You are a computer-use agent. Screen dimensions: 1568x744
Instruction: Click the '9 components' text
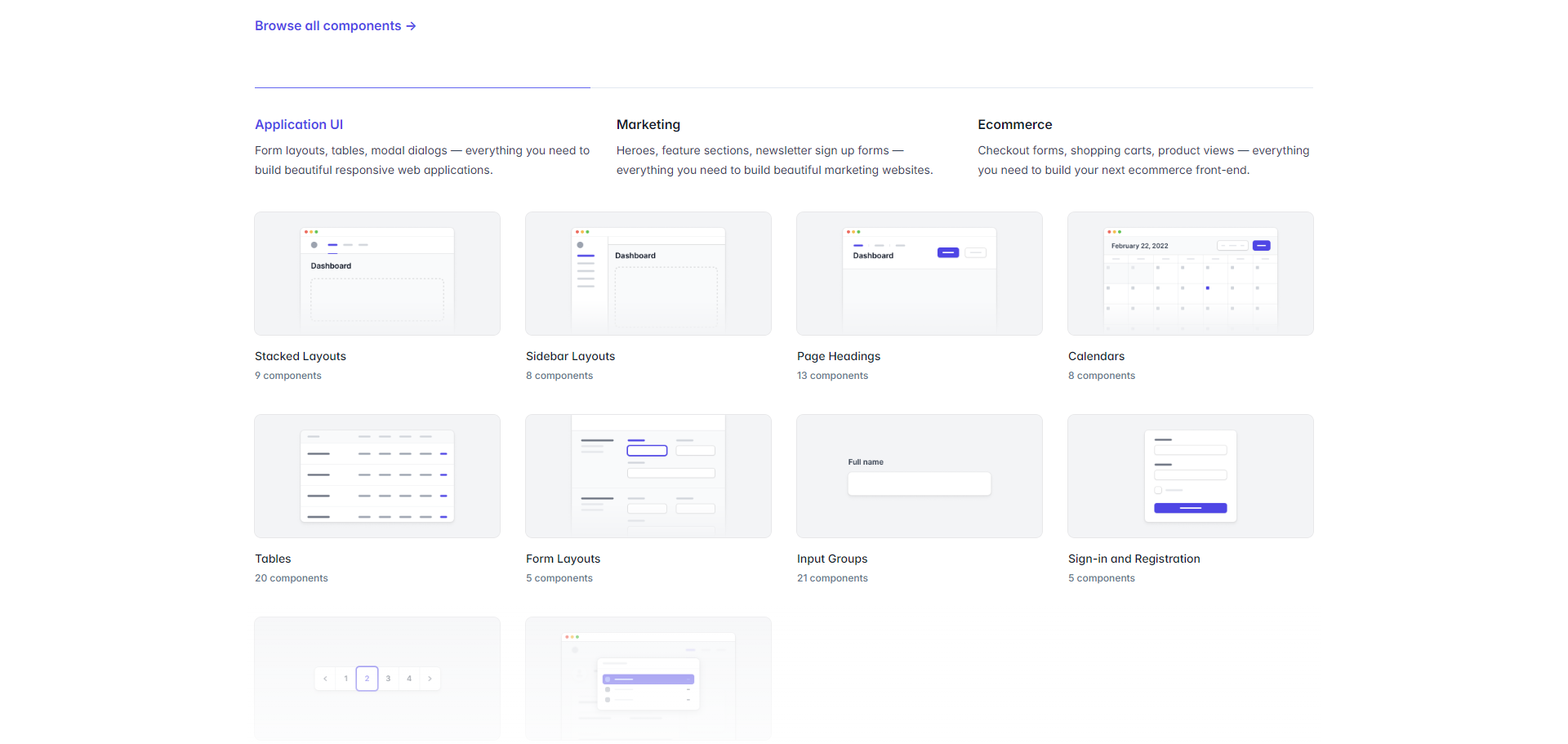click(288, 376)
